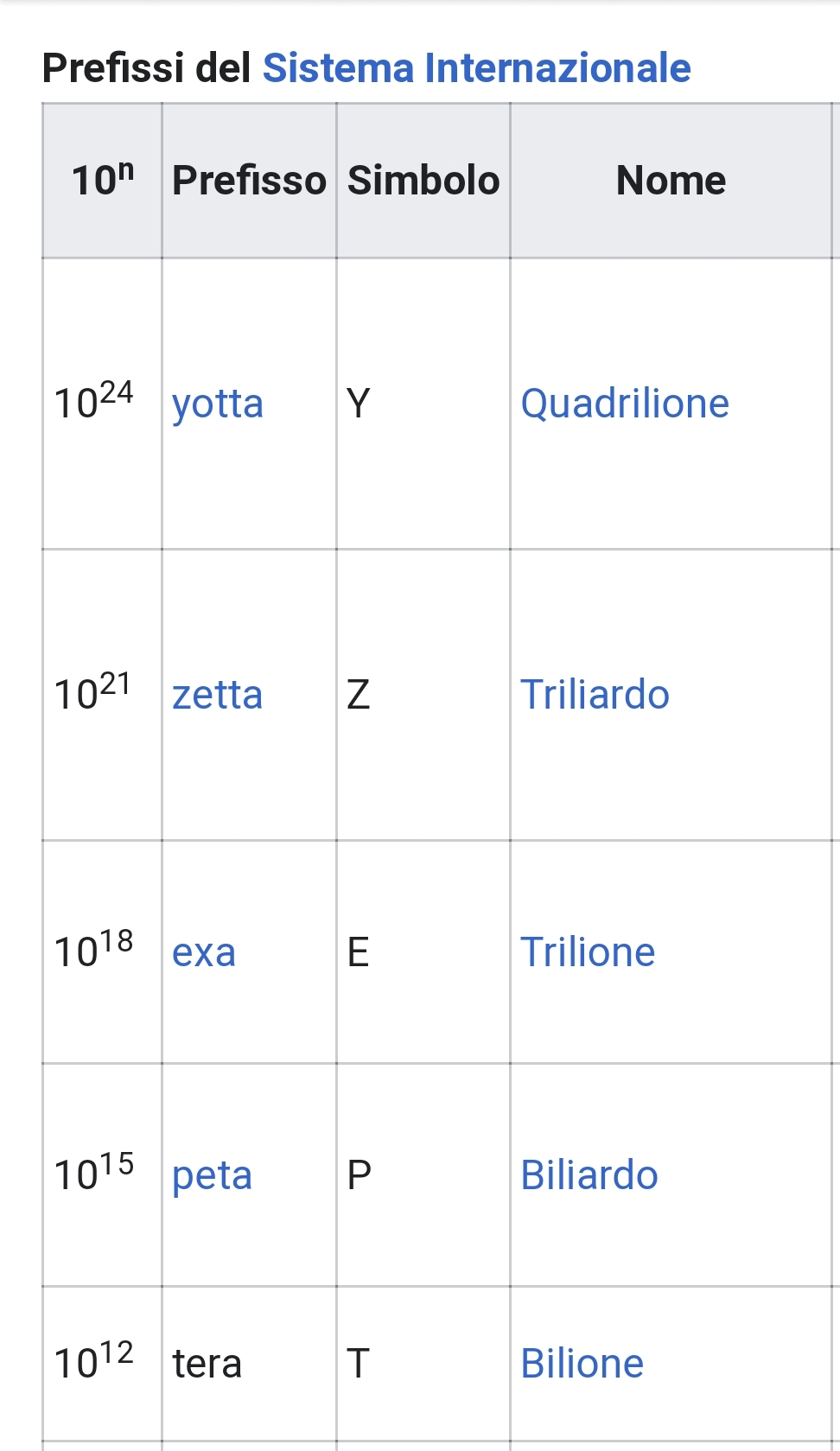
Task: Select the Simbolo column header
Action: [423, 181]
